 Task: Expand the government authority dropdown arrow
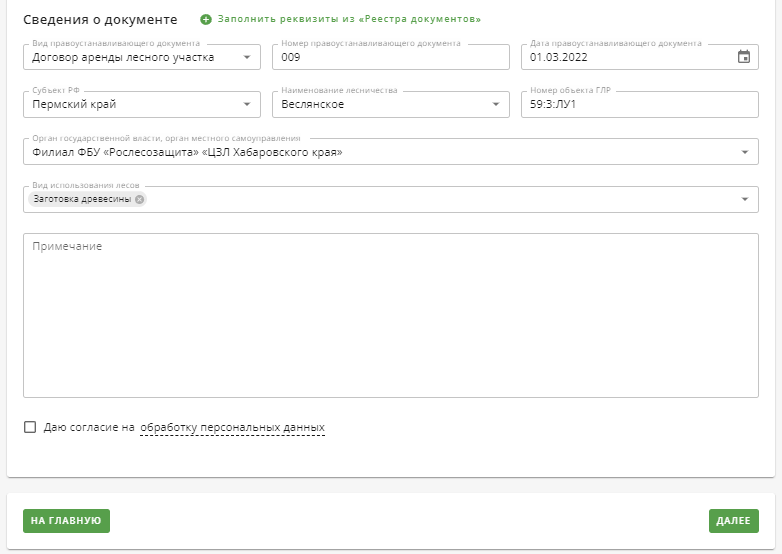click(745, 152)
